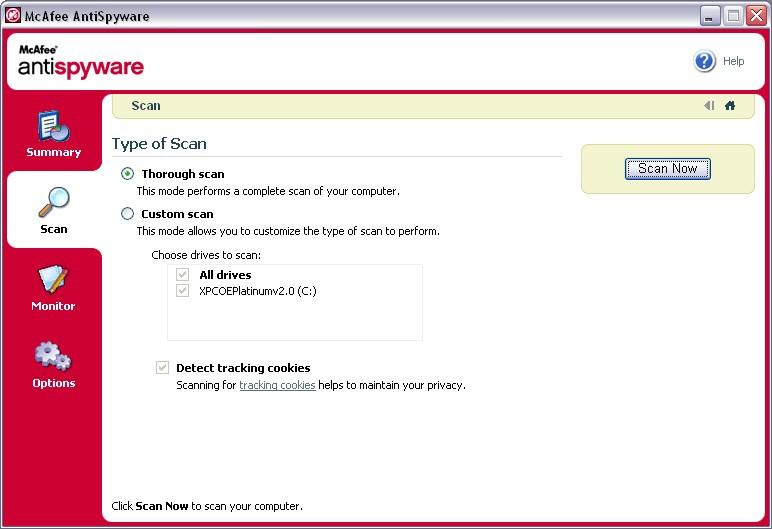The width and height of the screenshot is (772, 529).
Task: Toggle the XPCOEPlatinumv2.0 (C:) checkbox
Action: tap(183, 291)
